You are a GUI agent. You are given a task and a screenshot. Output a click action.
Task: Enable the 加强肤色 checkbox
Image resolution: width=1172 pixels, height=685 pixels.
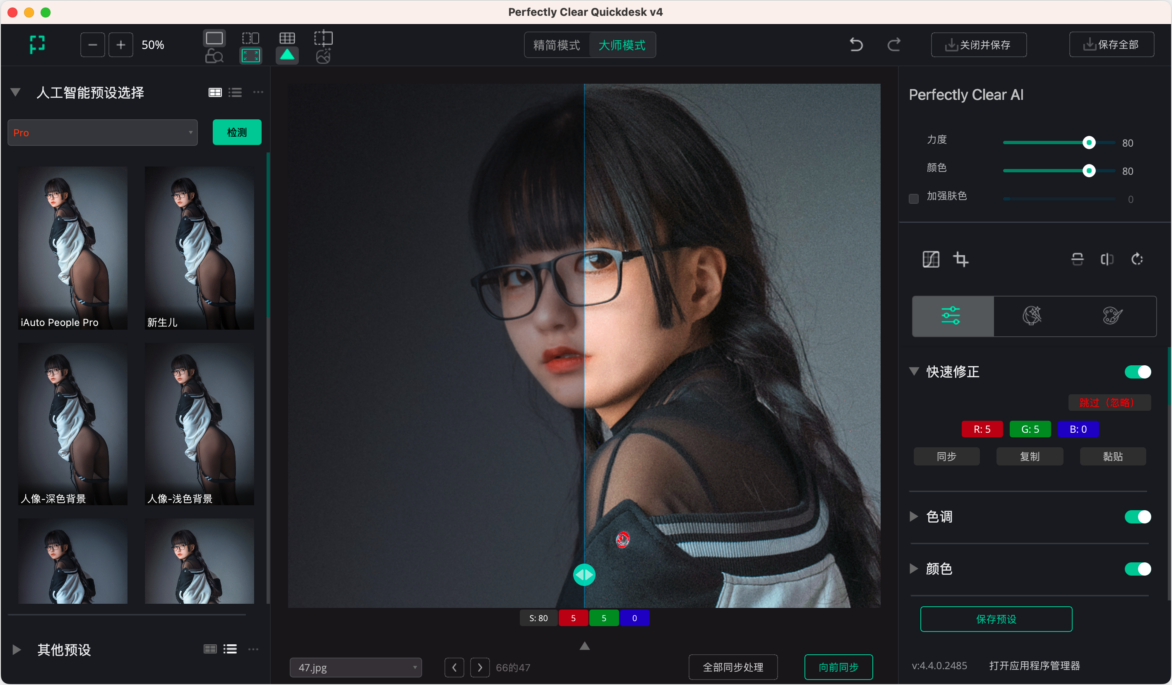(913, 198)
